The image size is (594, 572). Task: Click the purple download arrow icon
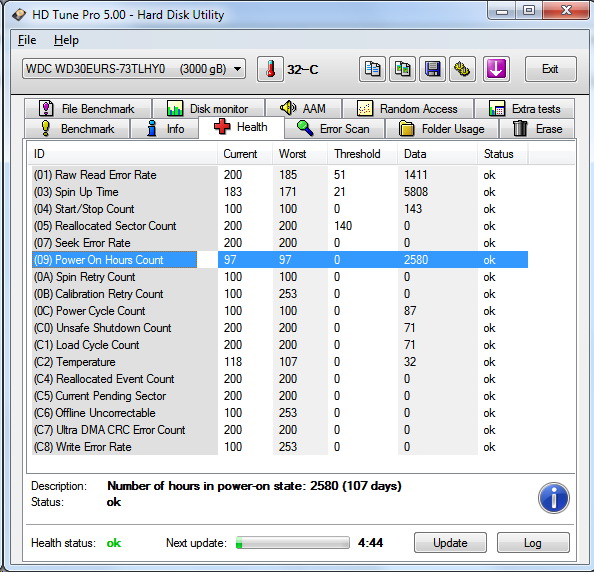(496, 69)
